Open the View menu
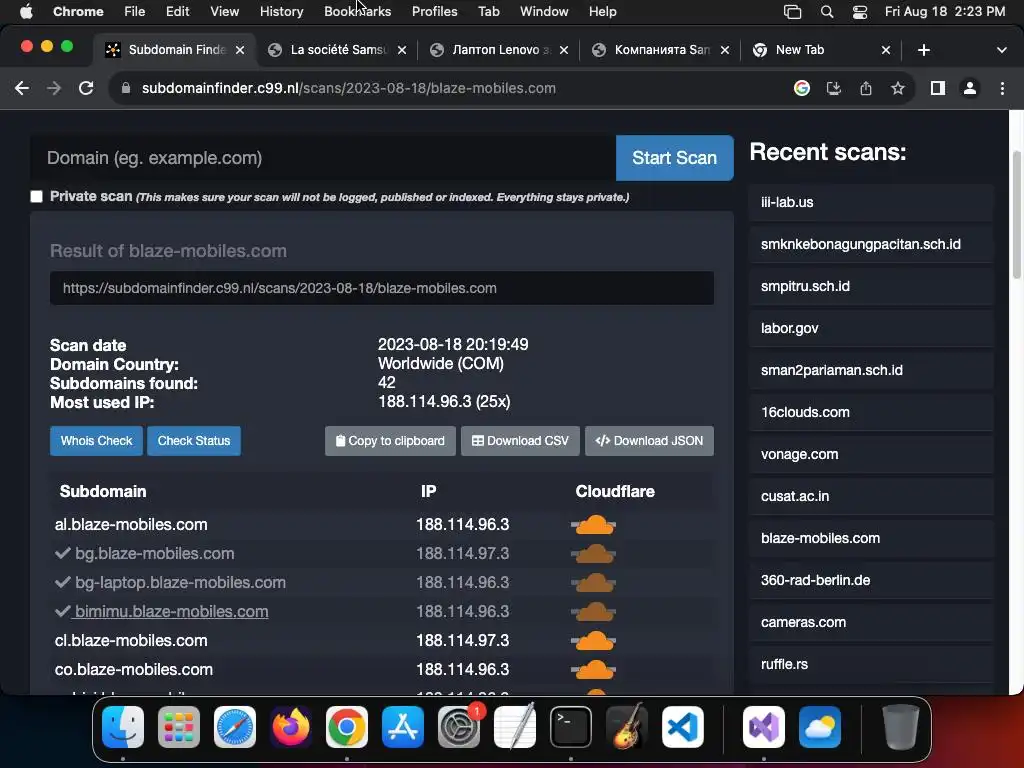This screenshot has height=768, width=1024. pyautogui.click(x=224, y=12)
